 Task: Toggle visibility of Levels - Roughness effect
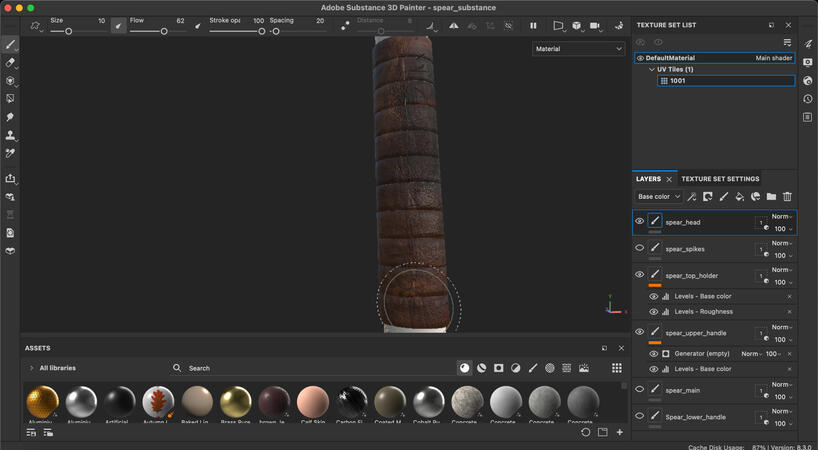[x=654, y=312]
